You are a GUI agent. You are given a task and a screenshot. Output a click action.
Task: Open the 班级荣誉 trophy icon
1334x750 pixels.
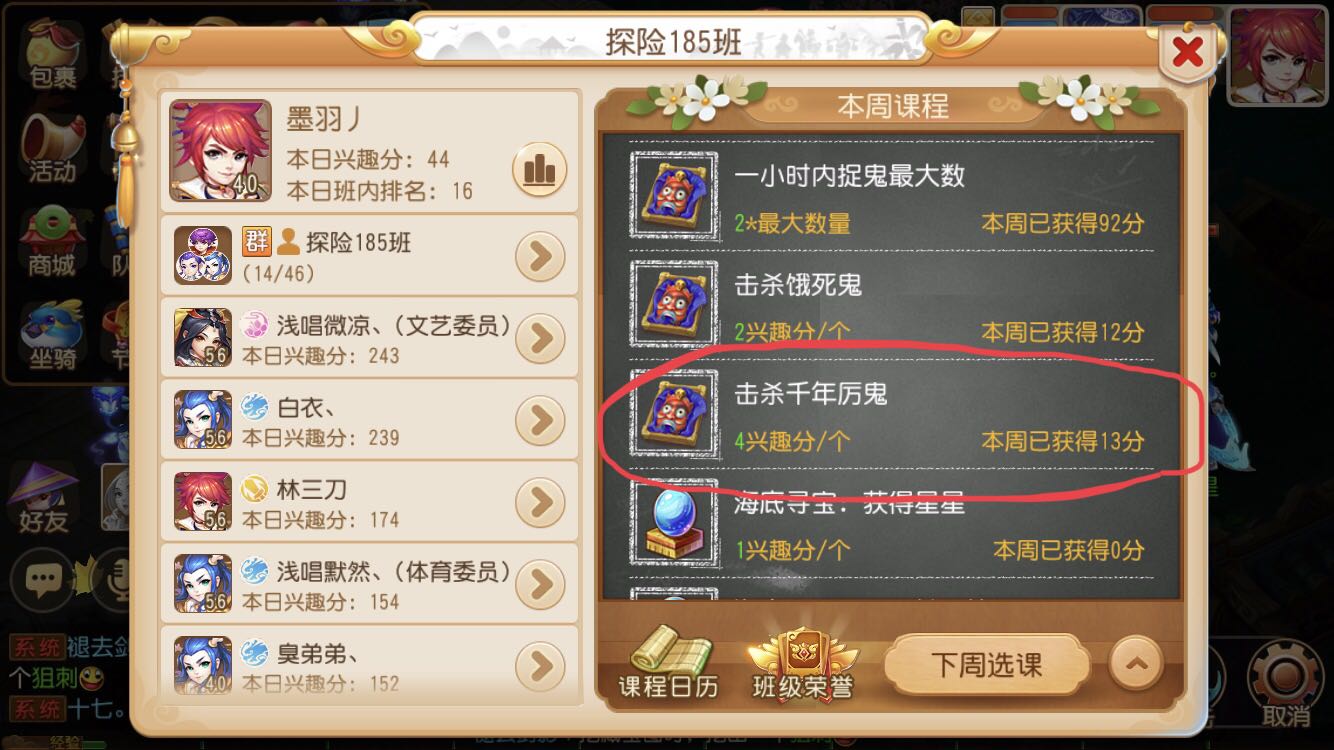pyautogui.click(x=803, y=661)
